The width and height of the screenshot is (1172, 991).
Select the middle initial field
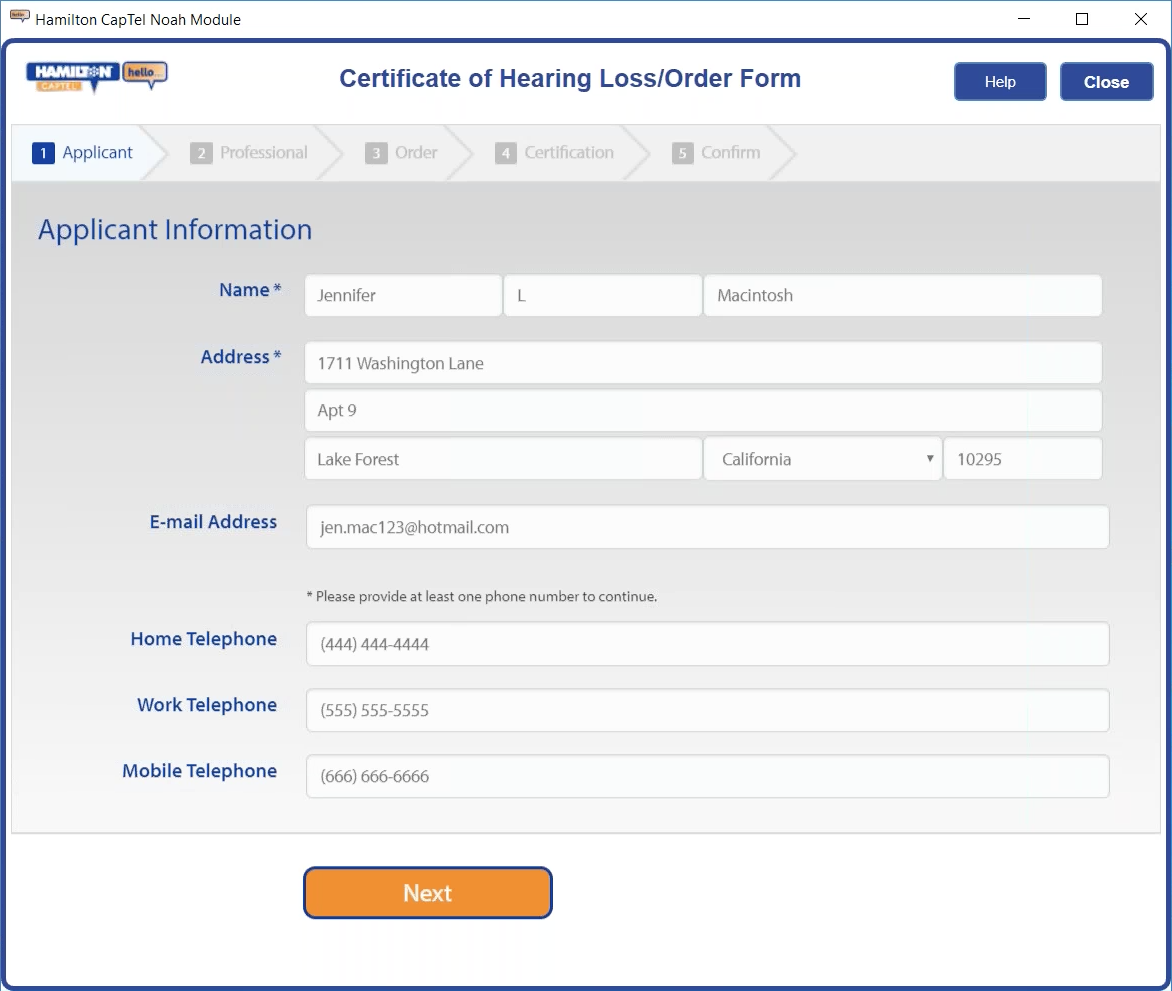(602, 296)
